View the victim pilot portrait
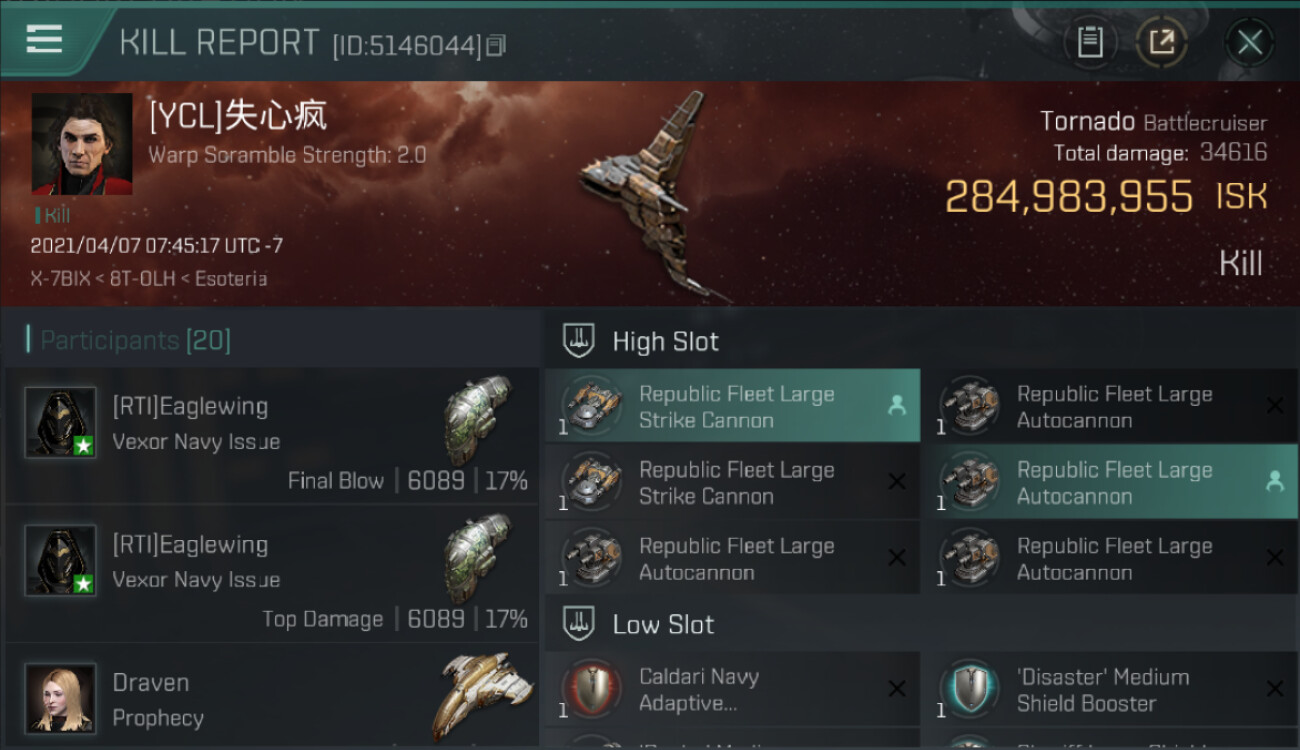This screenshot has width=1300, height=750. pos(82,144)
